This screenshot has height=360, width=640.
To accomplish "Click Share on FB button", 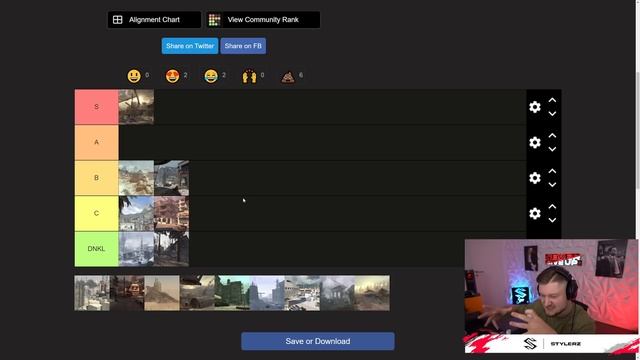I will click(x=243, y=46).
